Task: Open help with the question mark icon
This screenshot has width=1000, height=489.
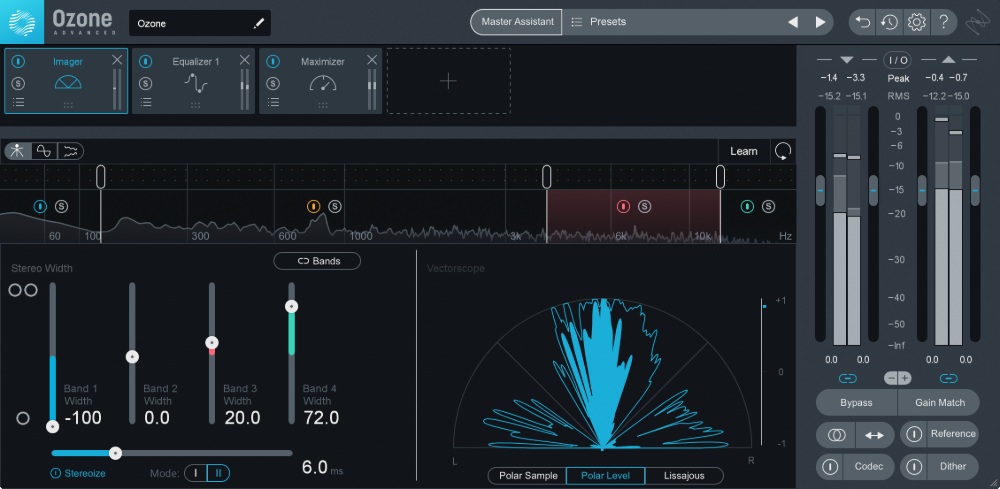Action: pyautogui.click(x=944, y=22)
